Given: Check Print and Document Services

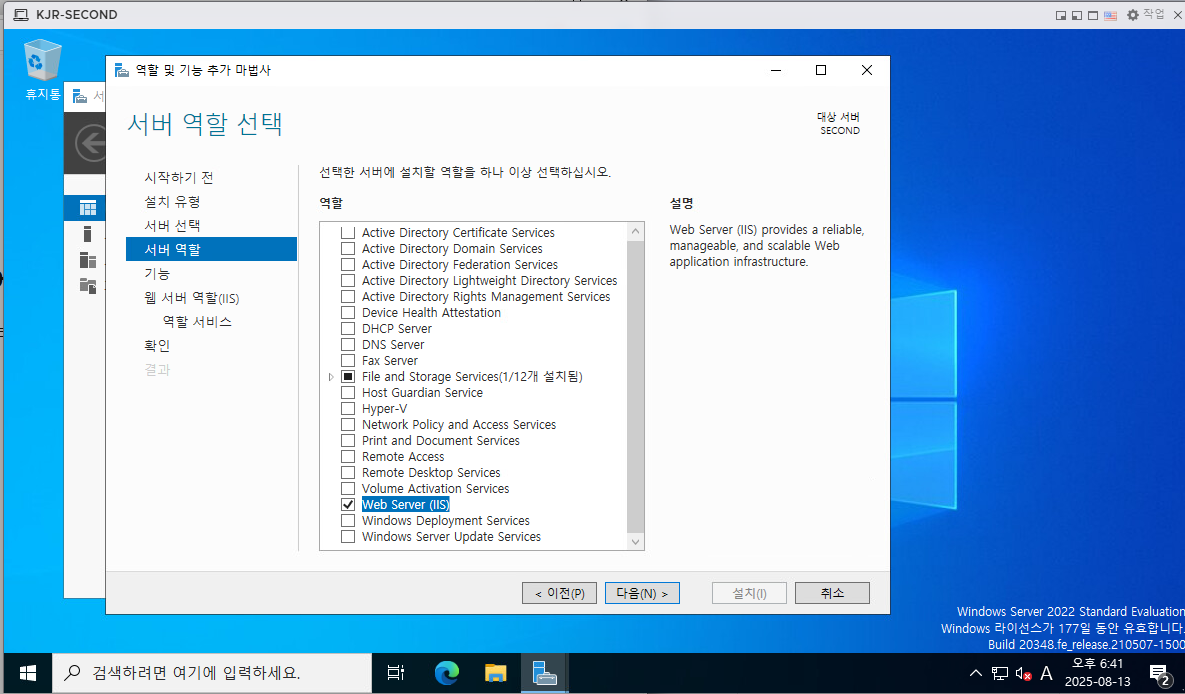Looking at the screenshot, I should (348, 441).
